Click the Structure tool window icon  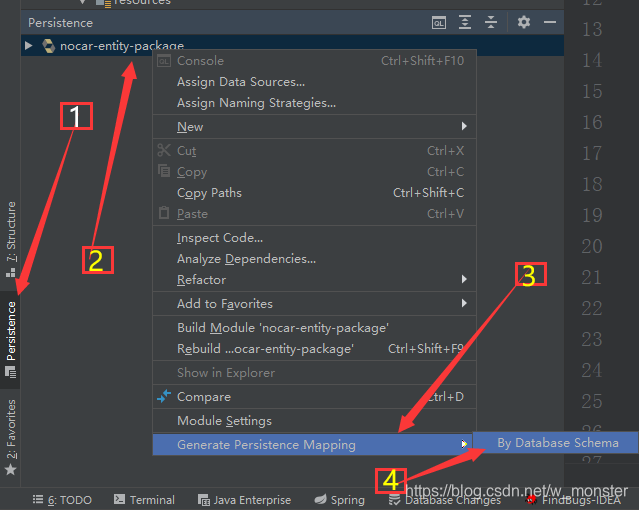[x=11, y=272]
